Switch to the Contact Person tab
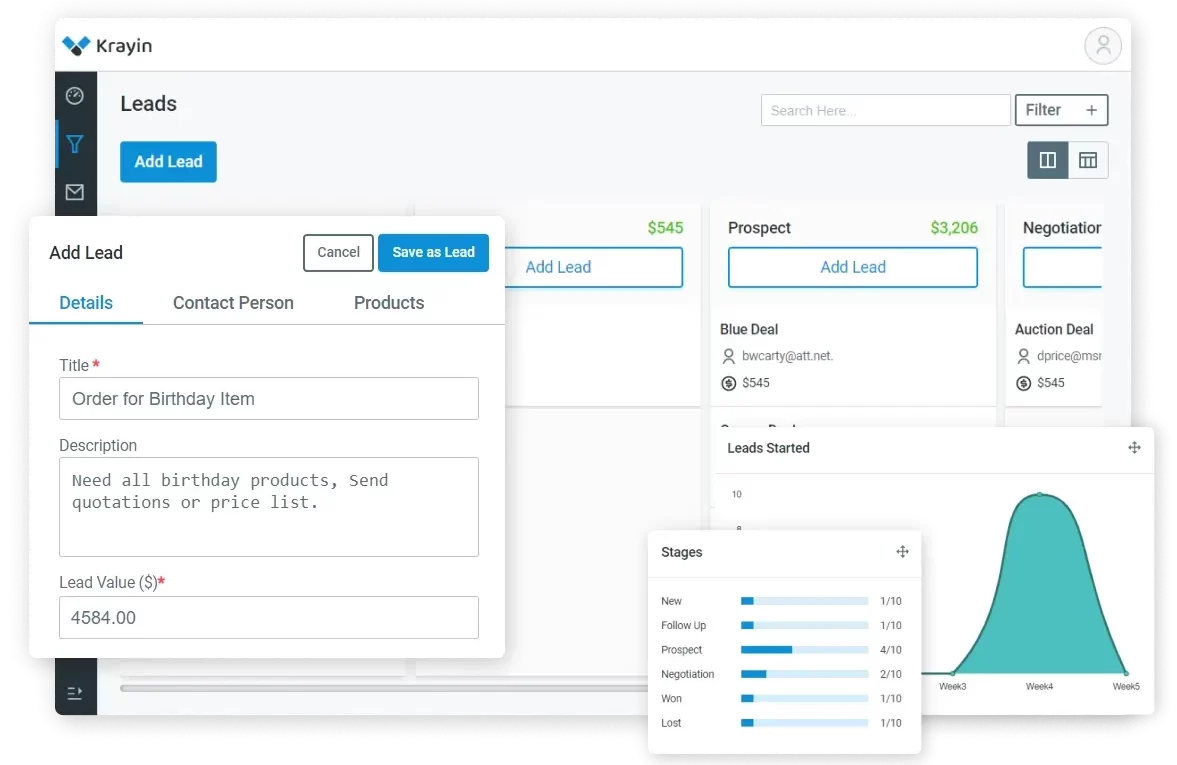The image size is (1177, 765). (233, 303)
